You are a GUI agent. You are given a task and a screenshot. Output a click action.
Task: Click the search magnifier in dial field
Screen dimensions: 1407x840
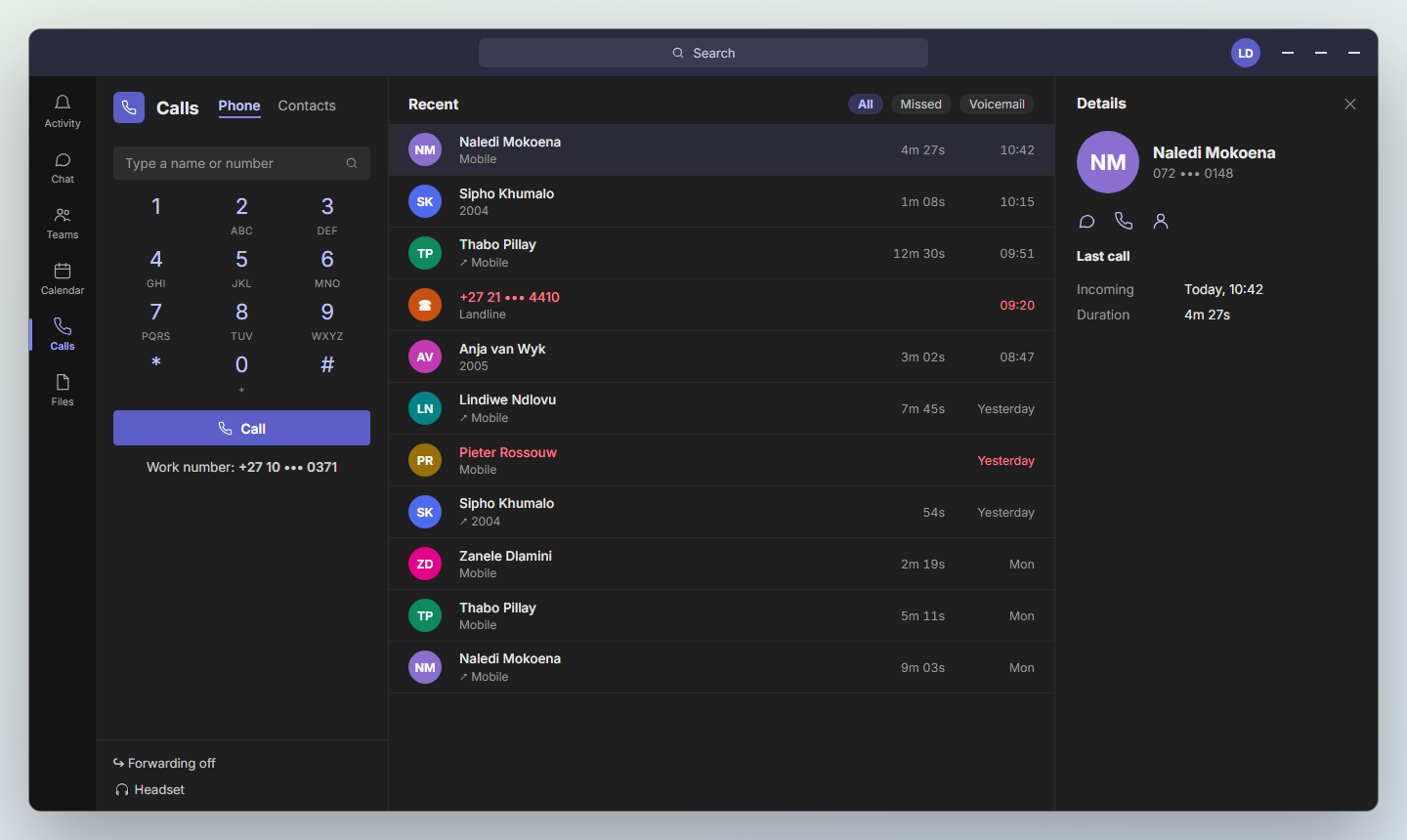coord(352,163)
